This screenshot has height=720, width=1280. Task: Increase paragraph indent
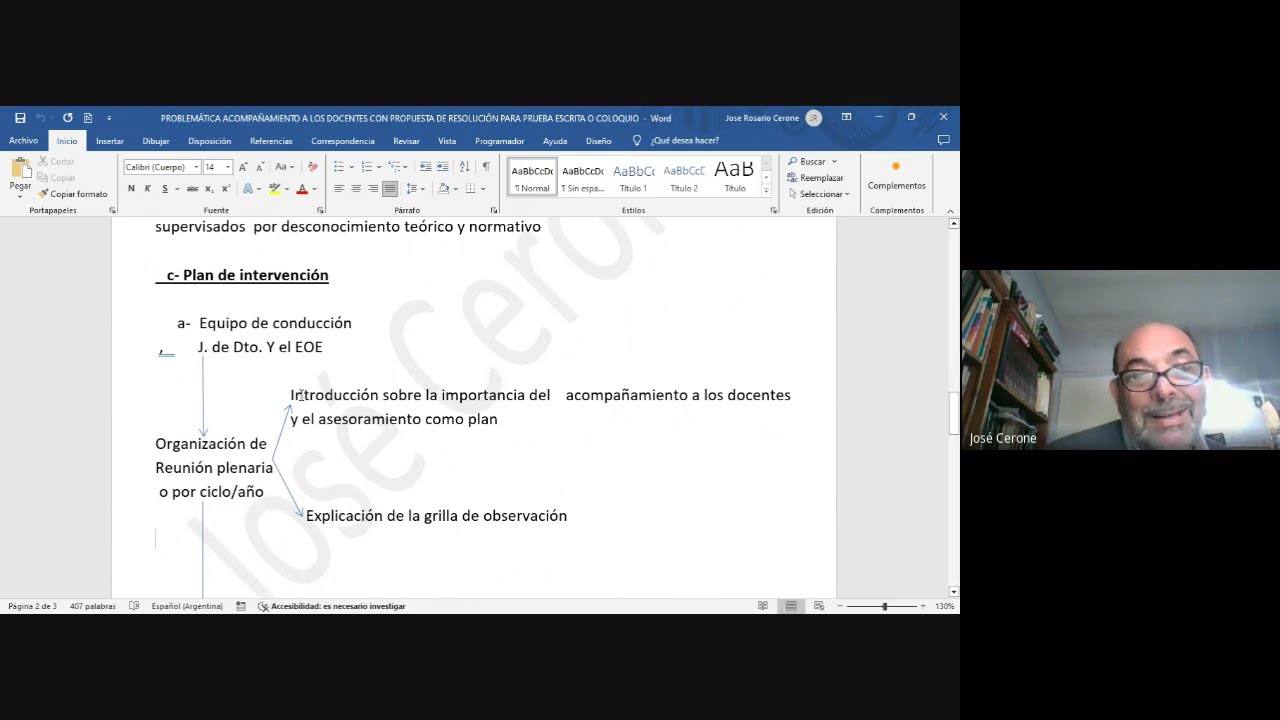coord(442,167)
